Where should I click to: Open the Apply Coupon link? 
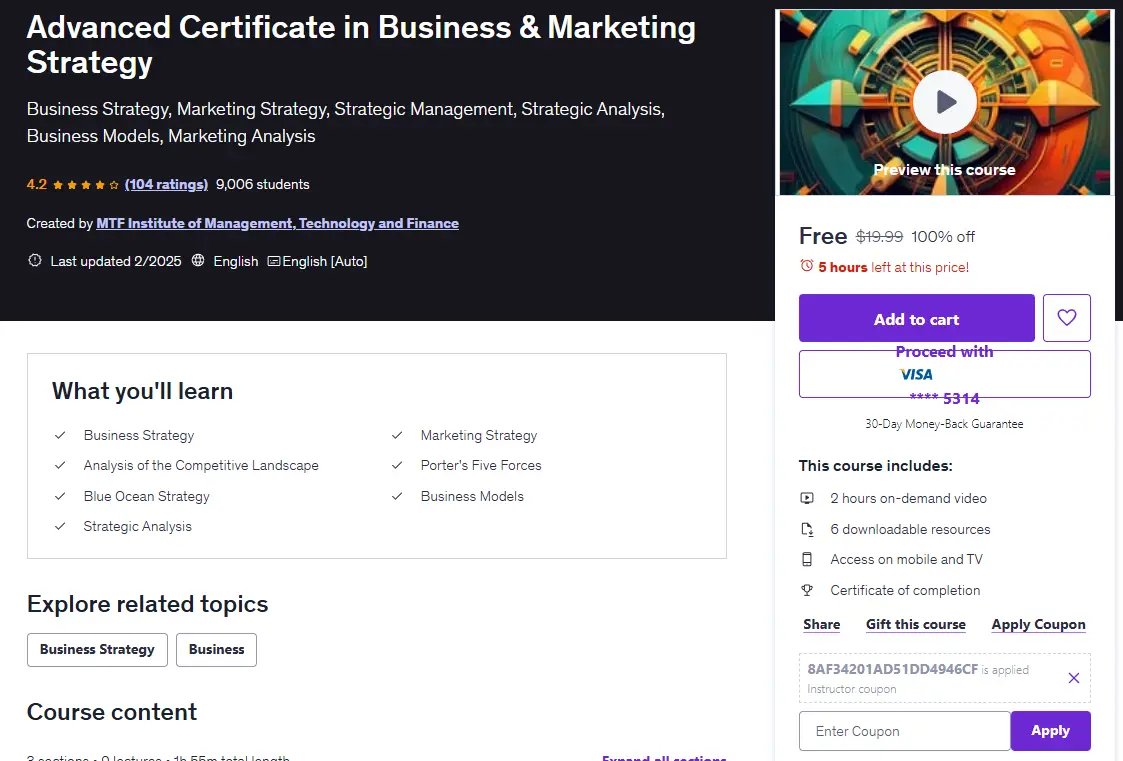coord(1038,624)
